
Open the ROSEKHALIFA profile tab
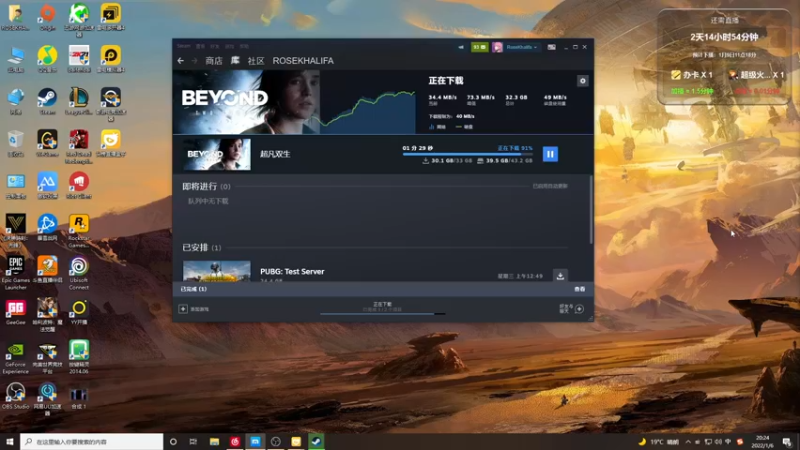click(x=303, y=61)
